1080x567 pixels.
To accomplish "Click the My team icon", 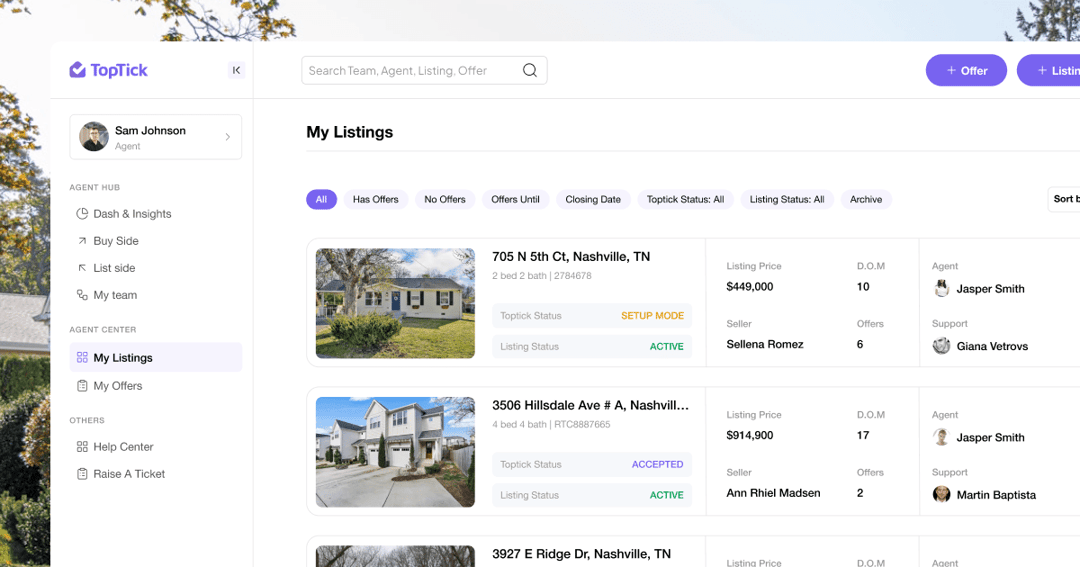I will pos(82,295).
